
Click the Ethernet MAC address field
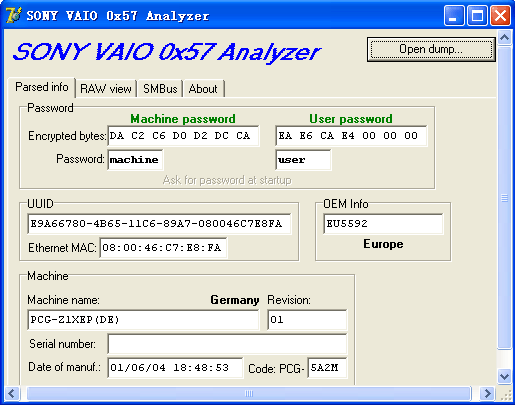(x=163, y=248)
